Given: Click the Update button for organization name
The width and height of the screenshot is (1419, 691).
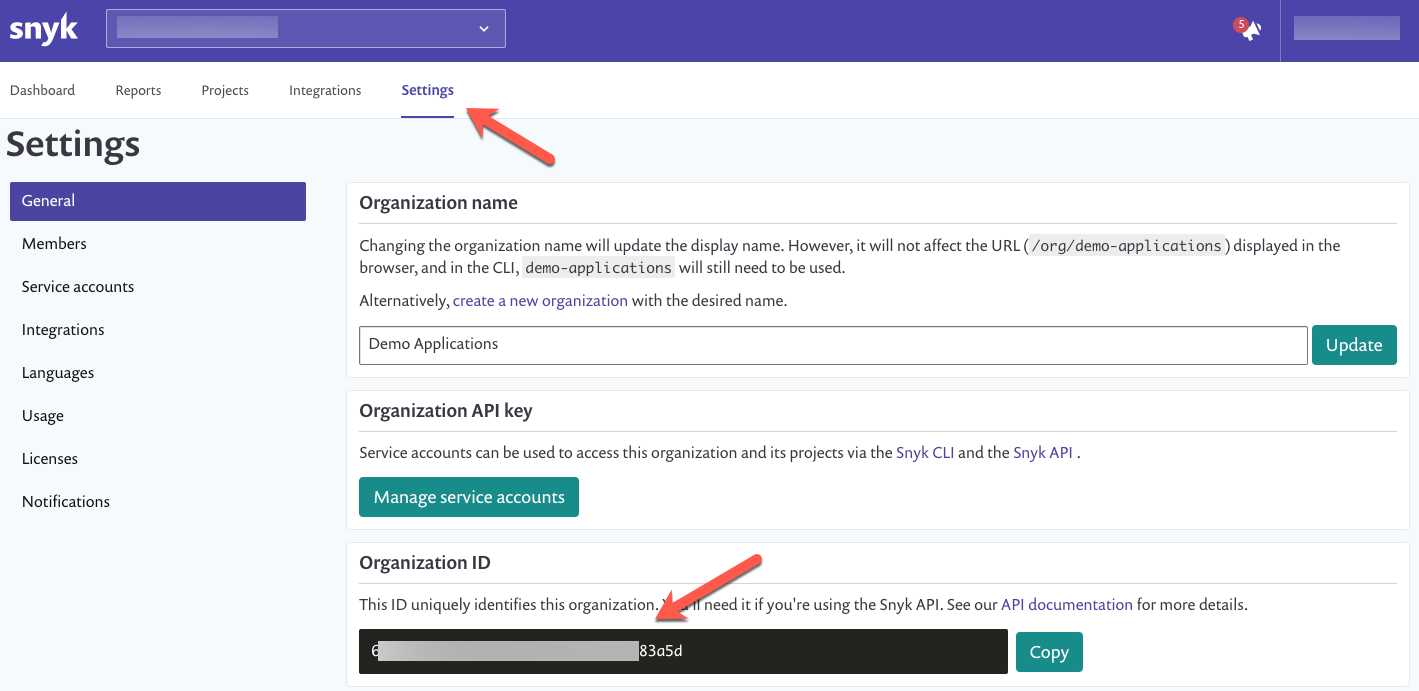Looking at the screenshot, I should point(1354,344).
